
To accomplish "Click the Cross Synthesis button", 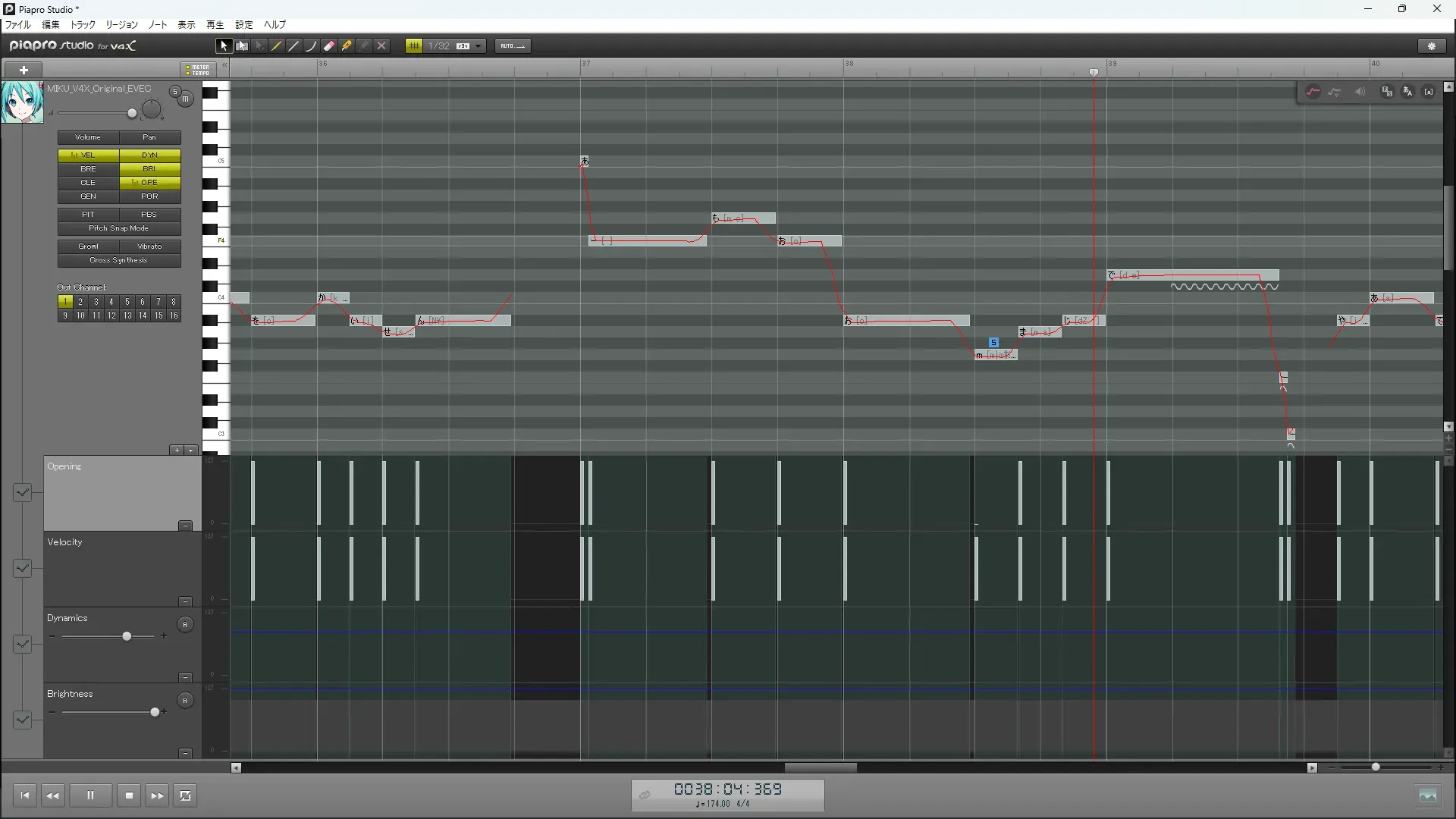I will click(119, 260).
